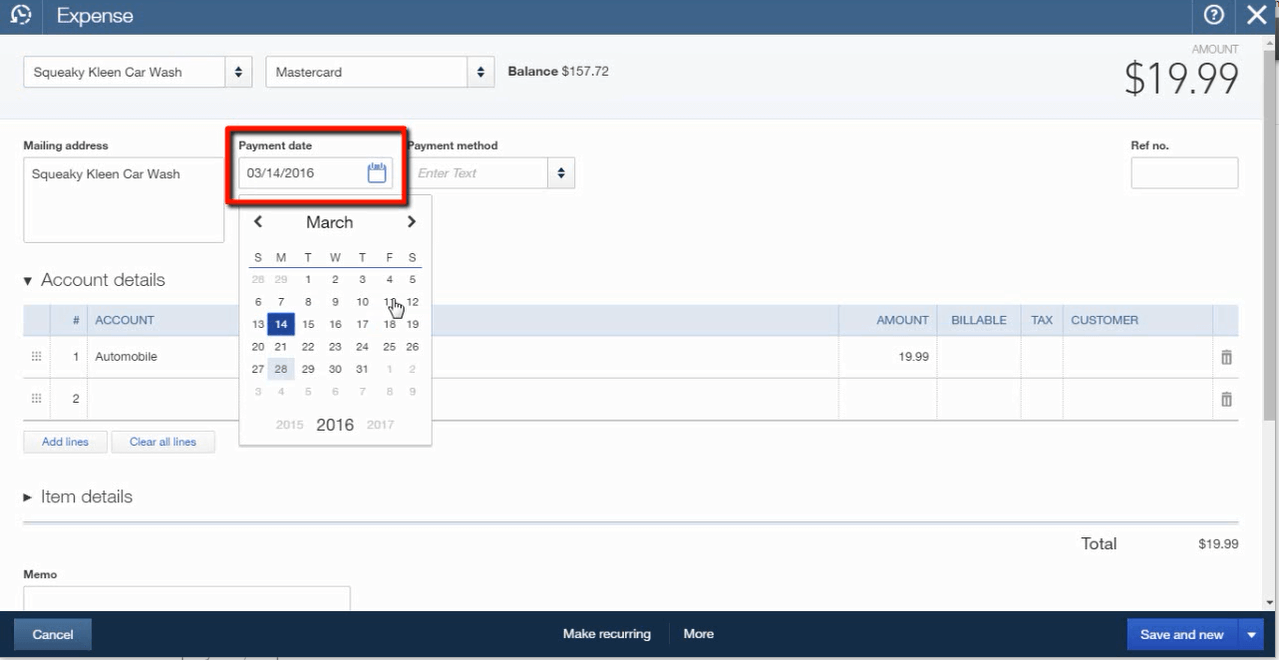Click Make recurring

(x=606, y=634)
